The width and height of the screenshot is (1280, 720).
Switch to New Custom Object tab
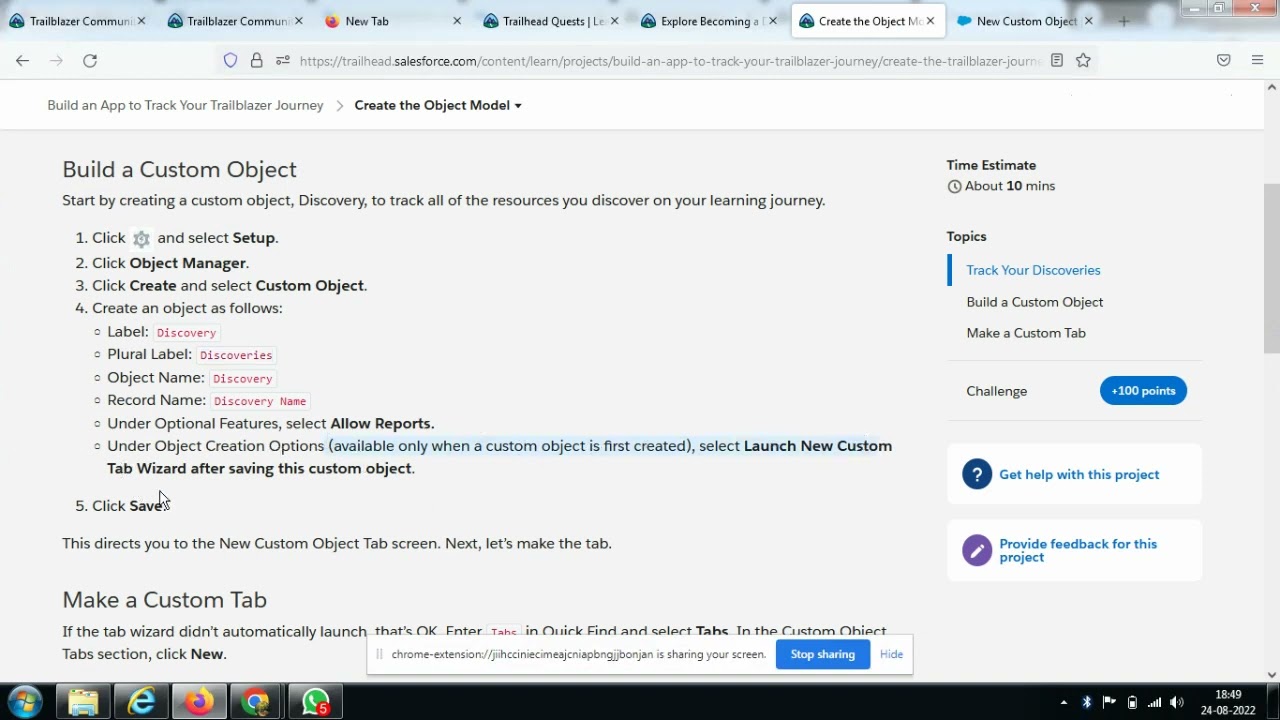pyautogui.click(x=1026, y=21)
